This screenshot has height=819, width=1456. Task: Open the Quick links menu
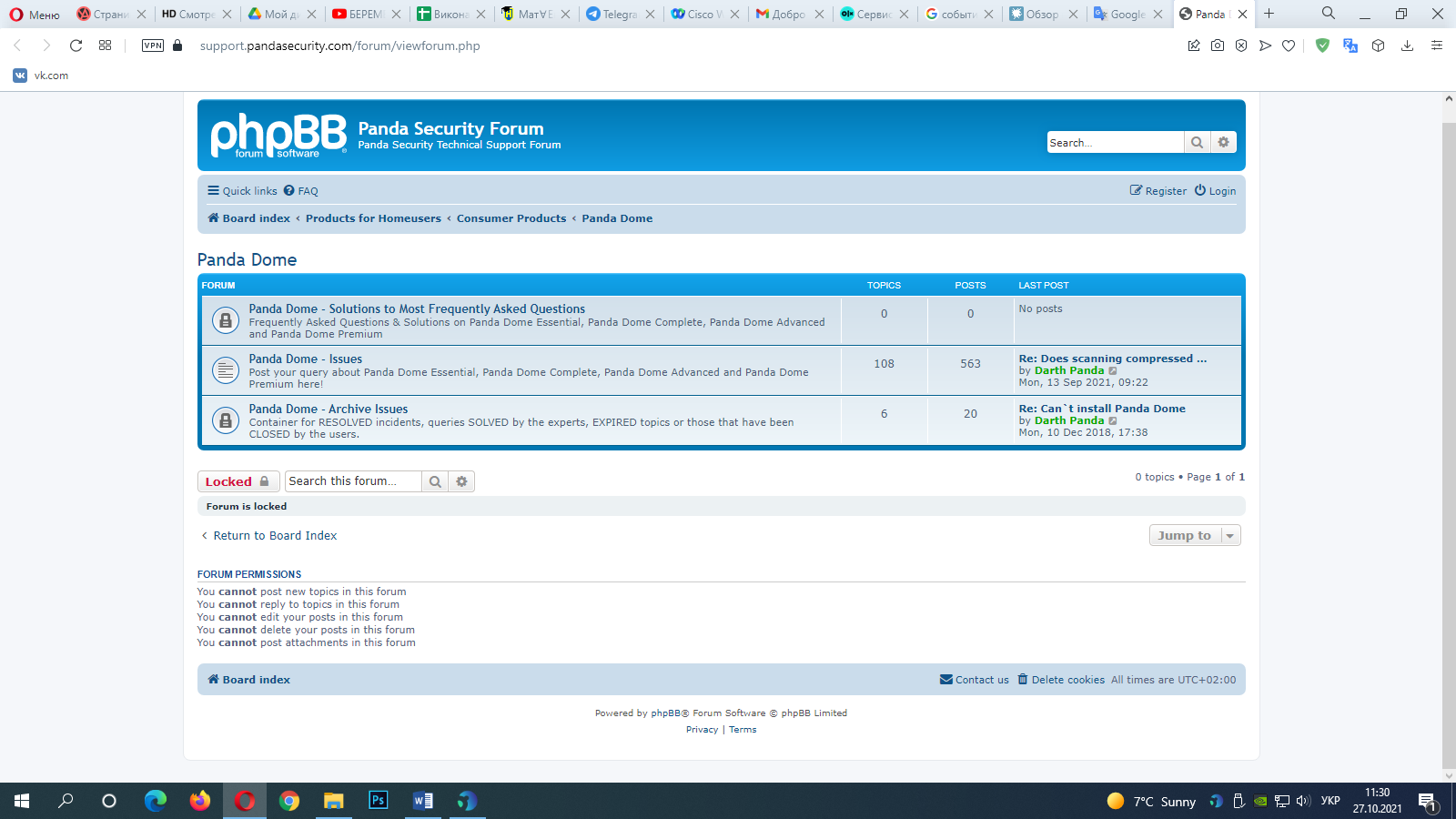click(242, 191)
